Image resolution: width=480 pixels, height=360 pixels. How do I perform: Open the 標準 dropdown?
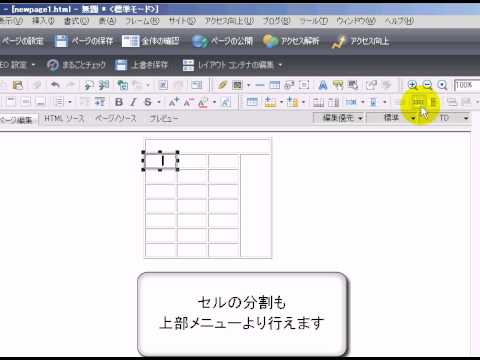click(392, 118)
